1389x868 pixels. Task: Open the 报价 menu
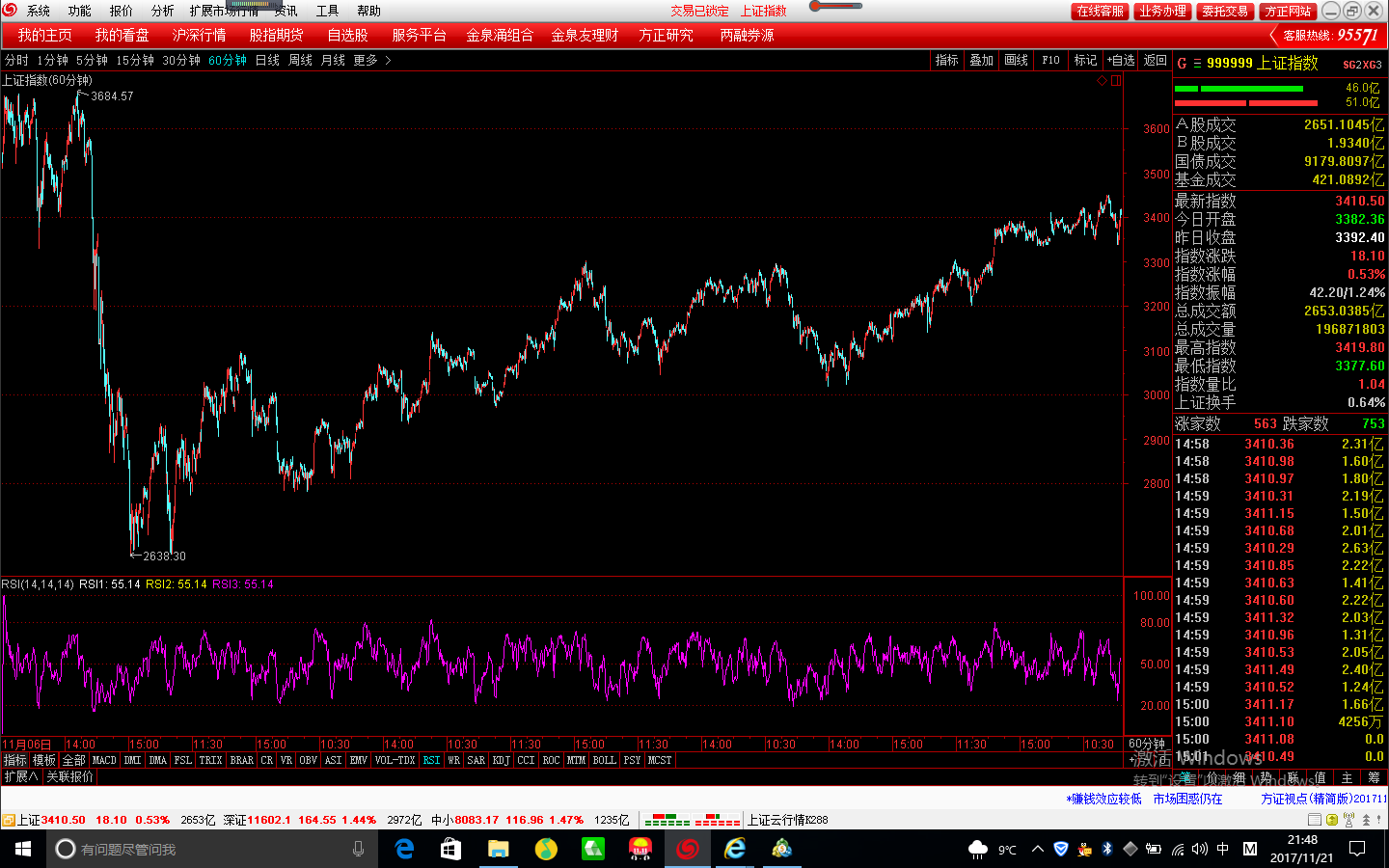(x=121, y=11)
